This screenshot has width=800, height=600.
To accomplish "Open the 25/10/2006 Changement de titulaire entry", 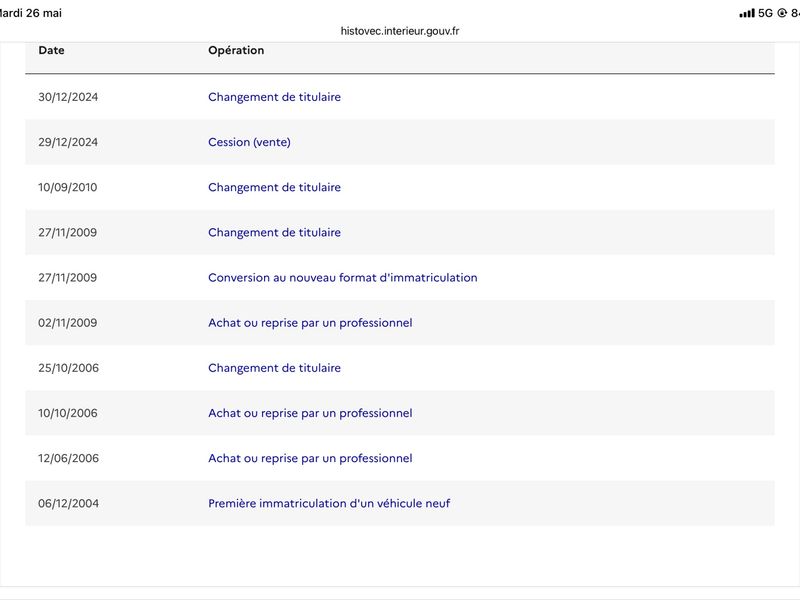I will point(274,368).
